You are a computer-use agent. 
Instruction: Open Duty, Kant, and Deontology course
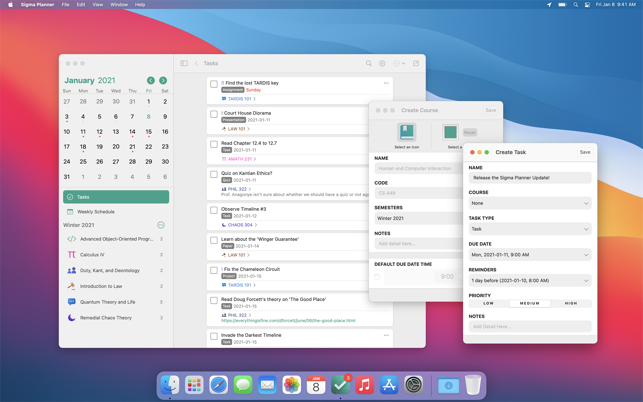click(116, 270)
